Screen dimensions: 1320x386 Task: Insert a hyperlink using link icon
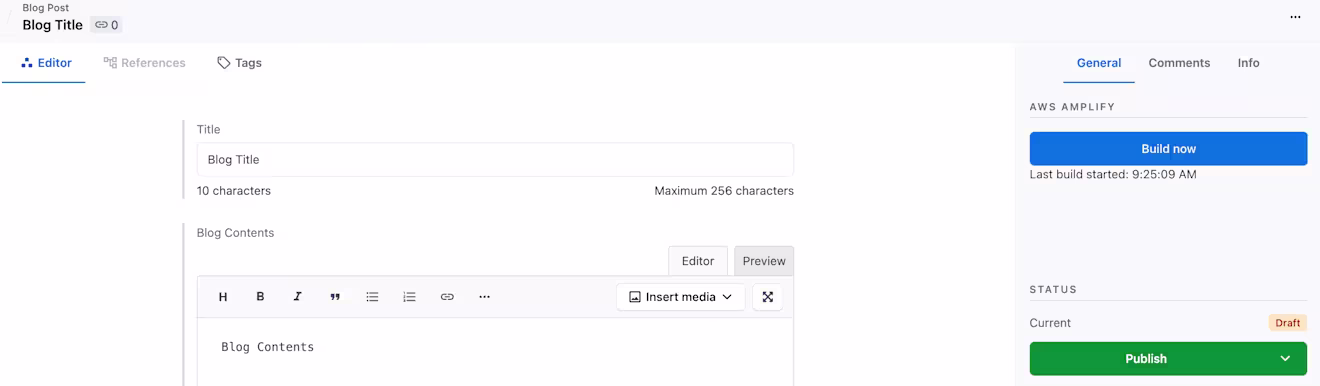447,297
